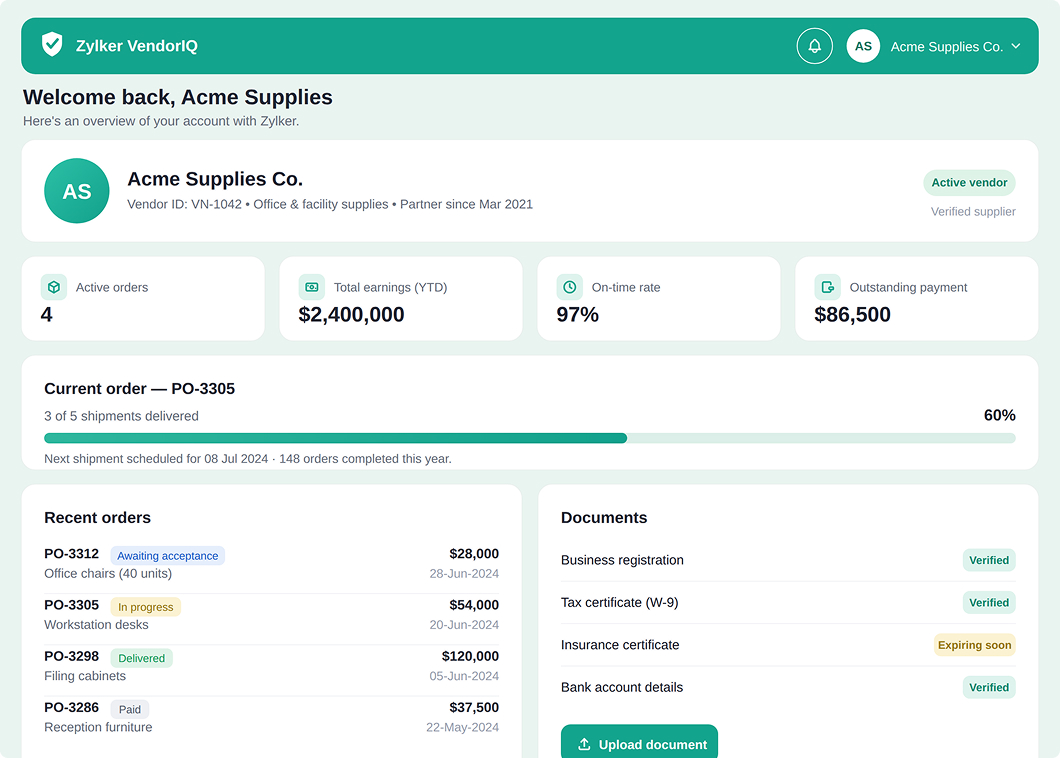1060x758 pixels.
Task: Select the Bank account details document
Action: 788,687
